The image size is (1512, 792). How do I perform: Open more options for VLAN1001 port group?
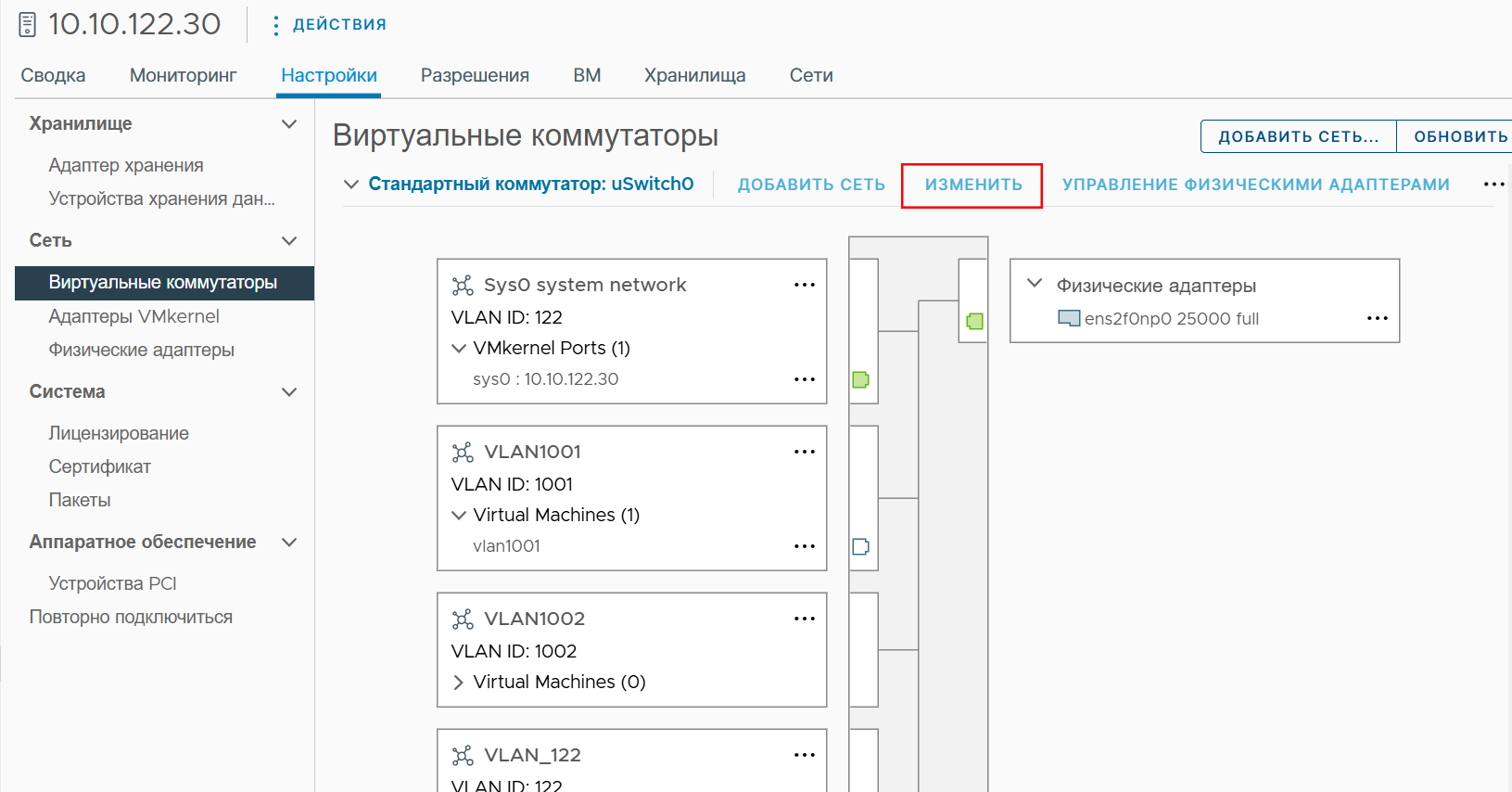click(x=805, y=452)
